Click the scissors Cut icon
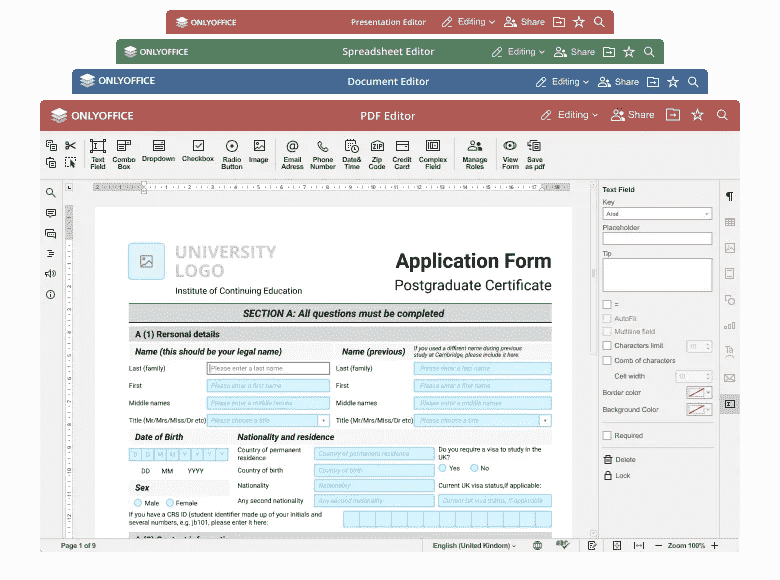 (x=70, y=145)
